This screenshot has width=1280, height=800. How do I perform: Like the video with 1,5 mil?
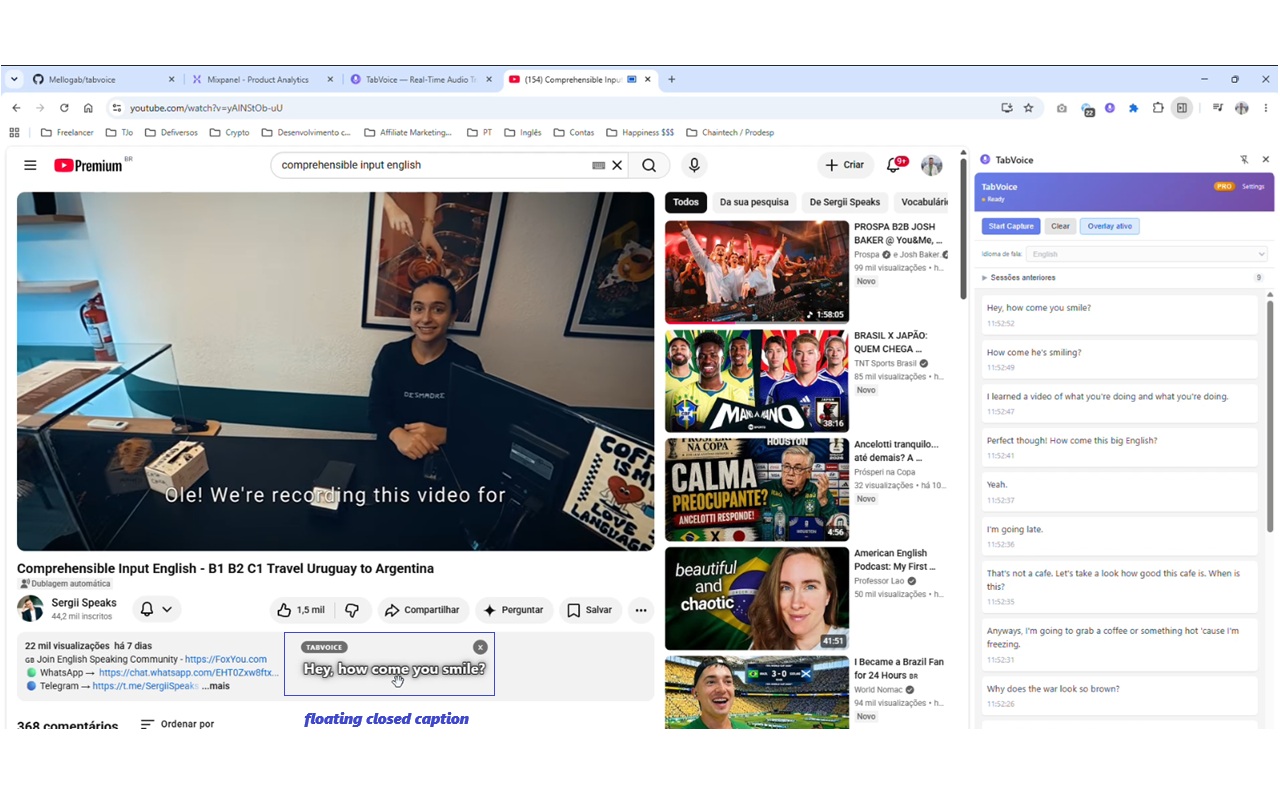pos(301,610)
